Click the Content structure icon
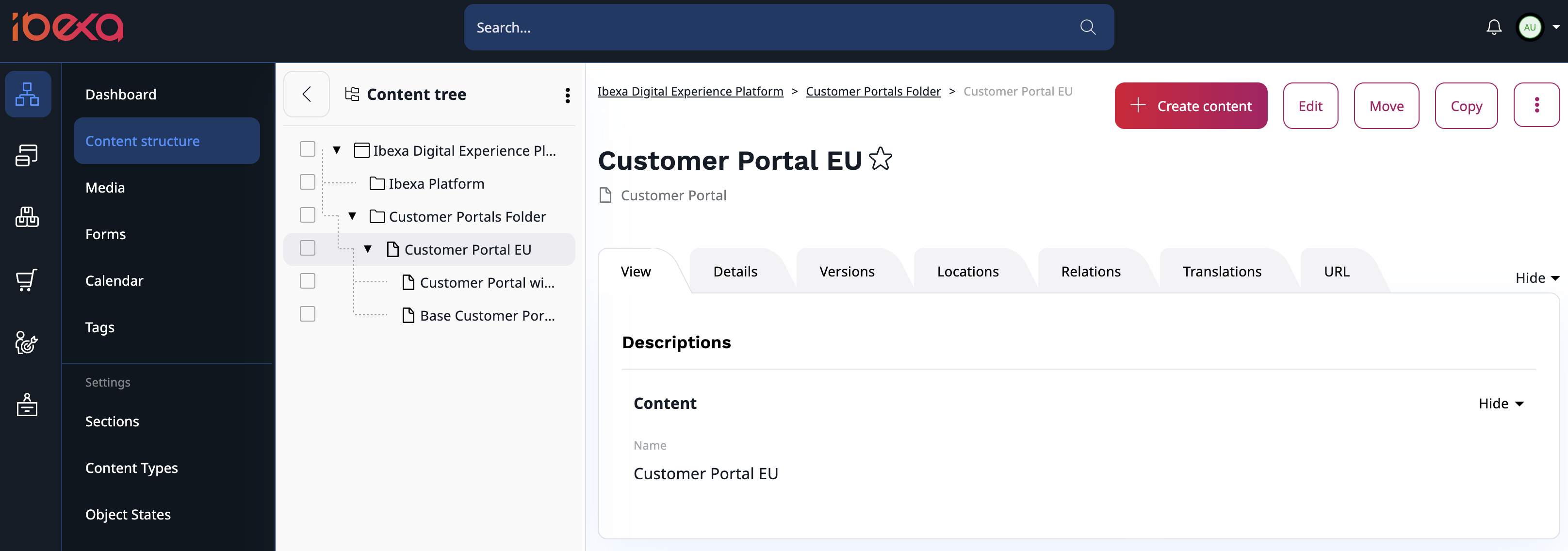This screenshot has width=1568, height=551. 27,92
